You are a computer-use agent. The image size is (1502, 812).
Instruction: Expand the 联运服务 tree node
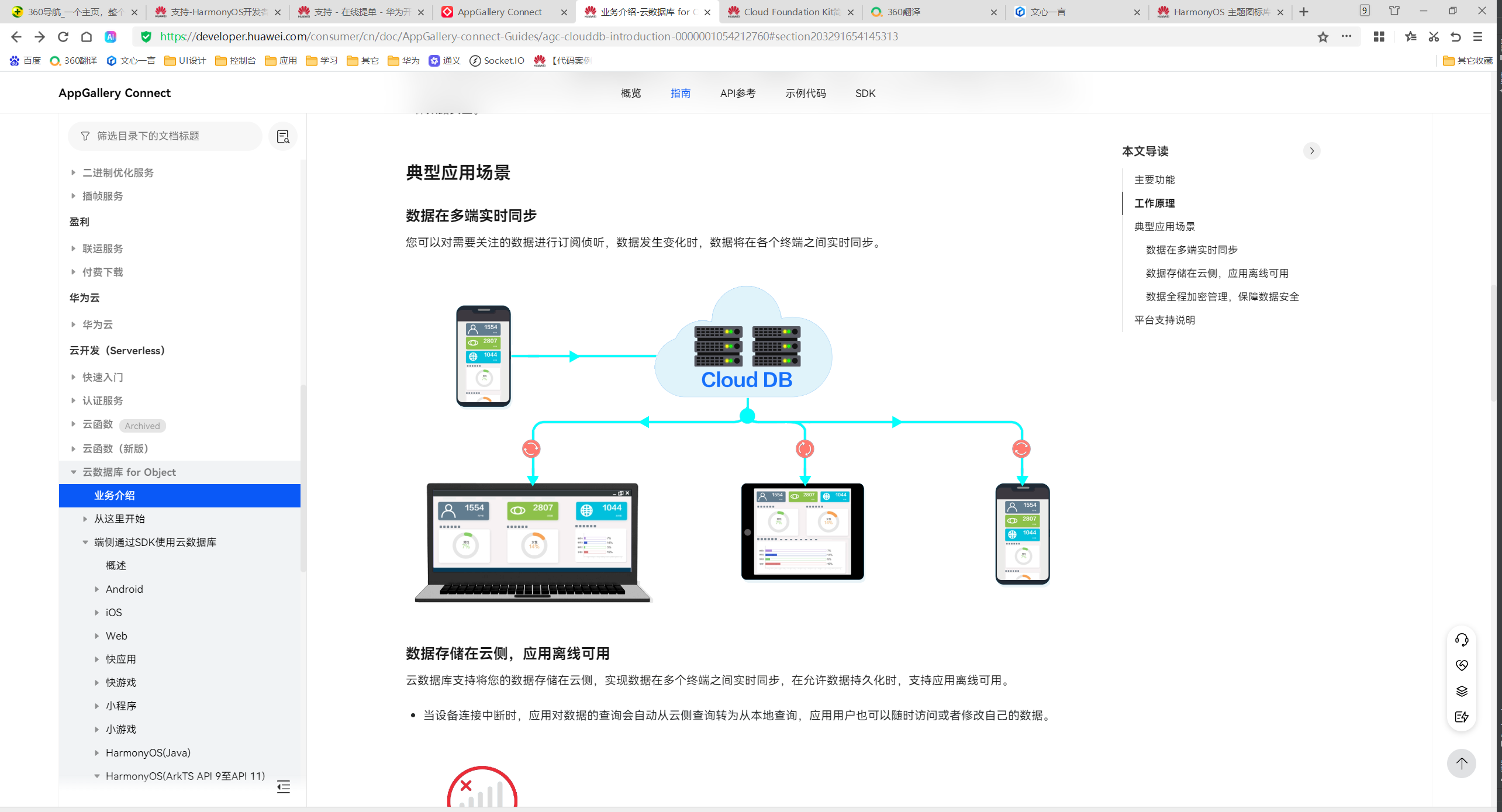pyautogui.click(x=73, y=248)
